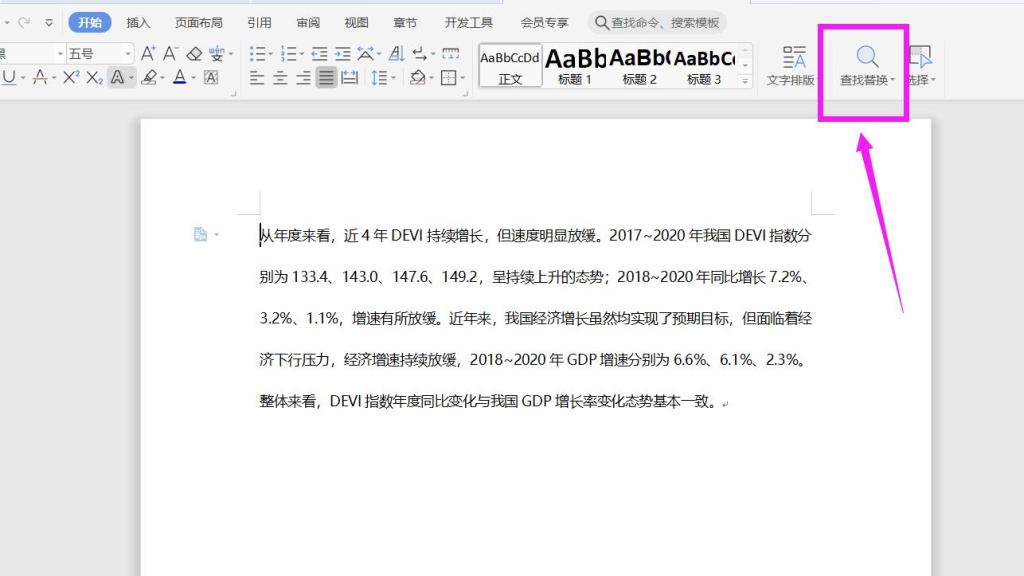Image resolution: width=1024 pixels, height=576 pixels.
Task: Open paragraph settings dialog launcher
Action: coord(466,94)
